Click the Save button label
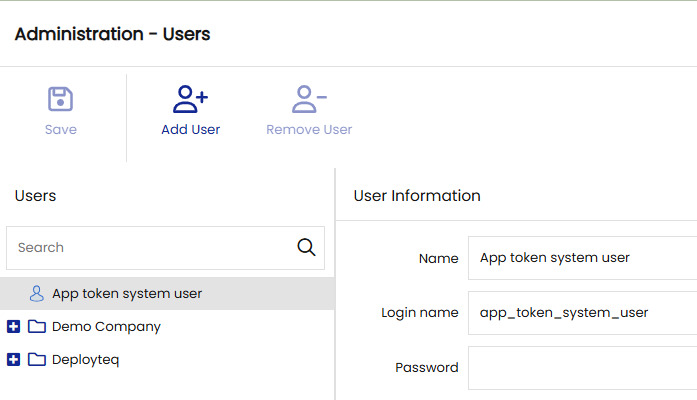The width and height of the screenshot is (697, 400). pyautogui.click(x=61, y=129)
